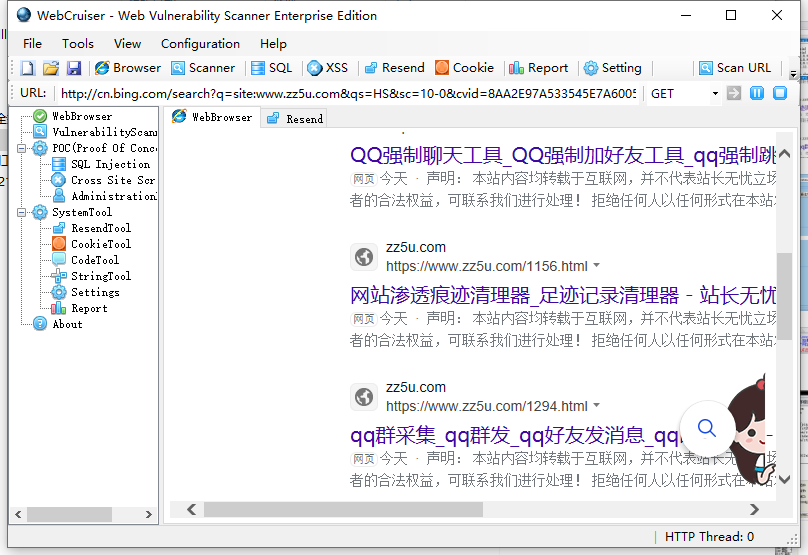
Task: Select Administration tree item
Action: pos(114,196)
